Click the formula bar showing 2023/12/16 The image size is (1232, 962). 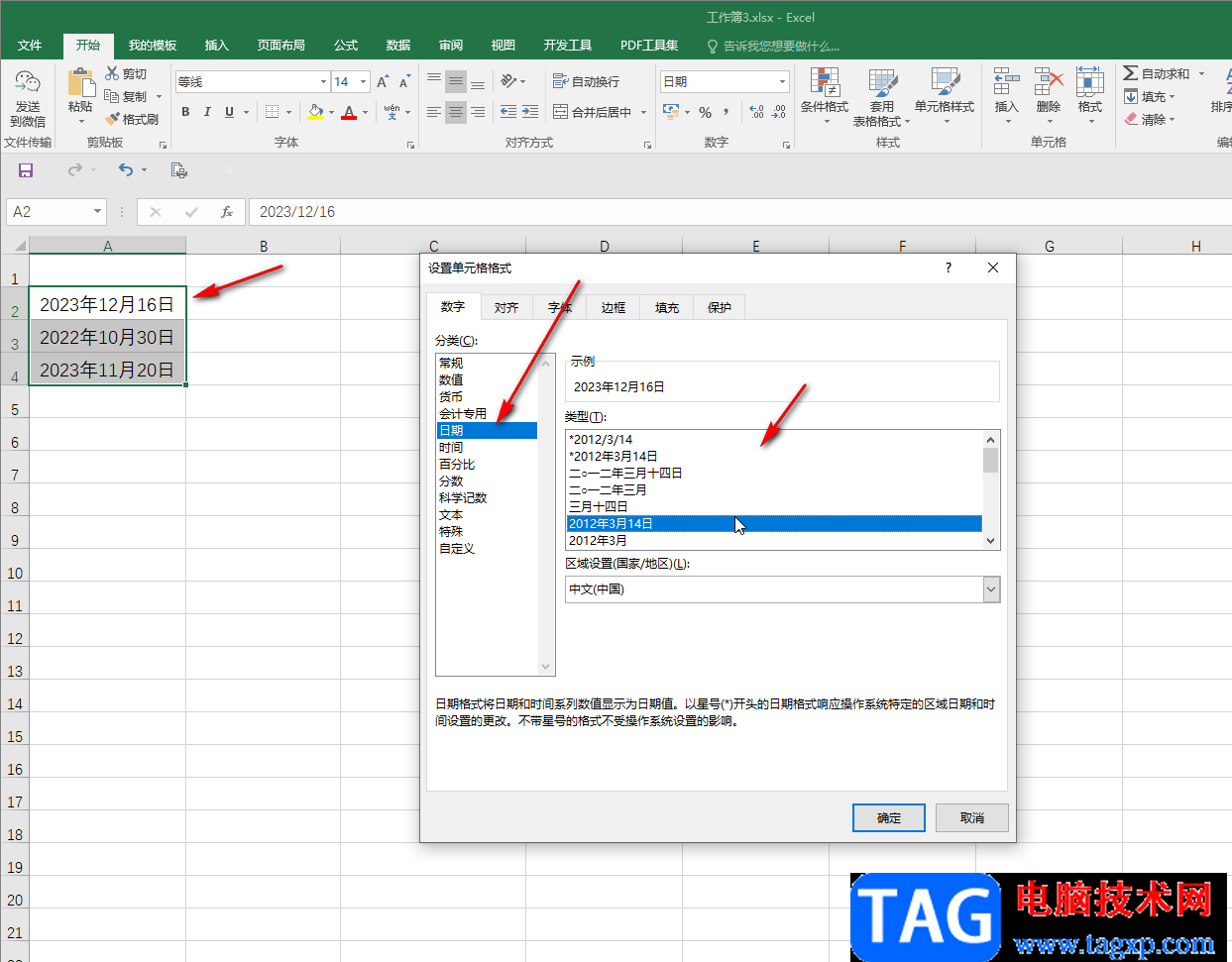tap(739, 212)
